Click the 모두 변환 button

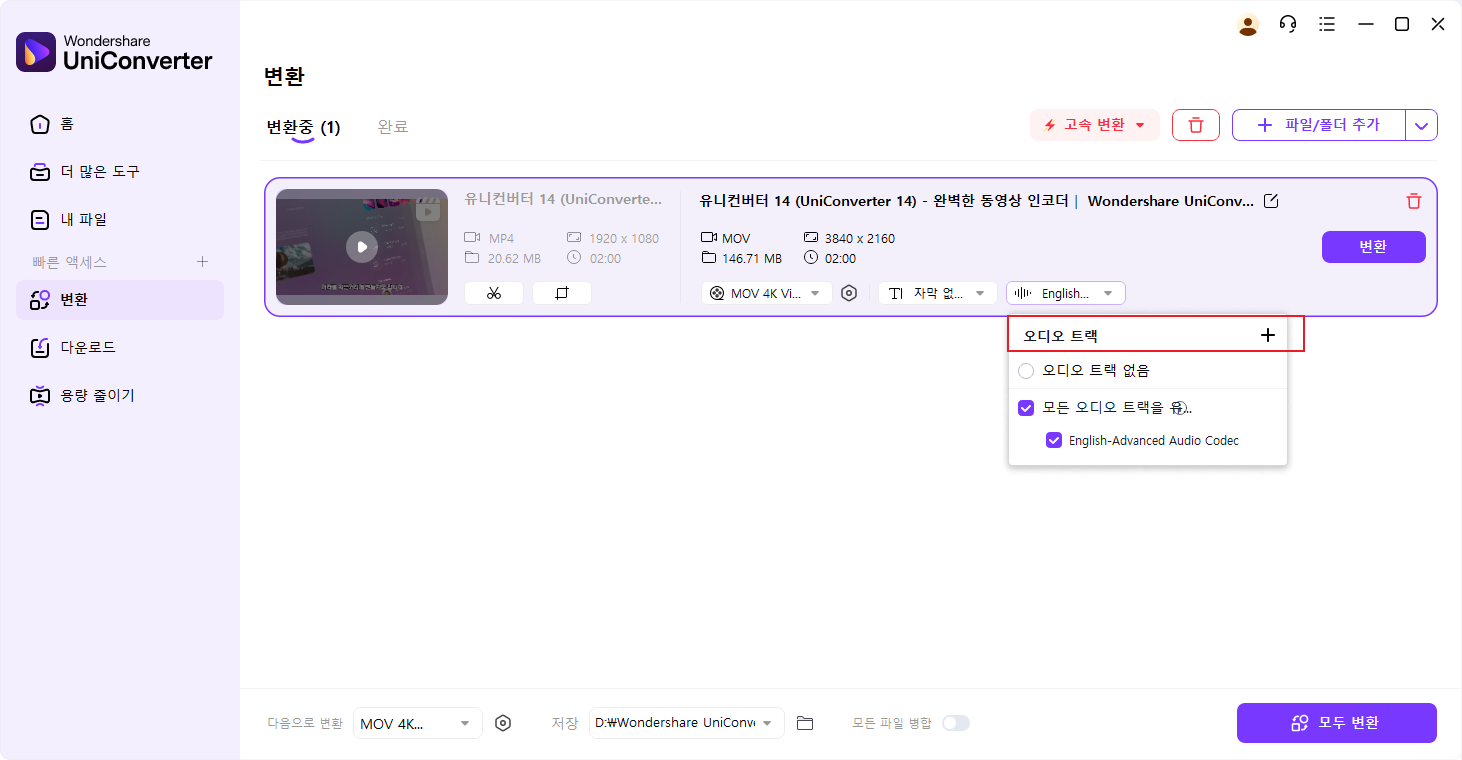point(1336,723)
